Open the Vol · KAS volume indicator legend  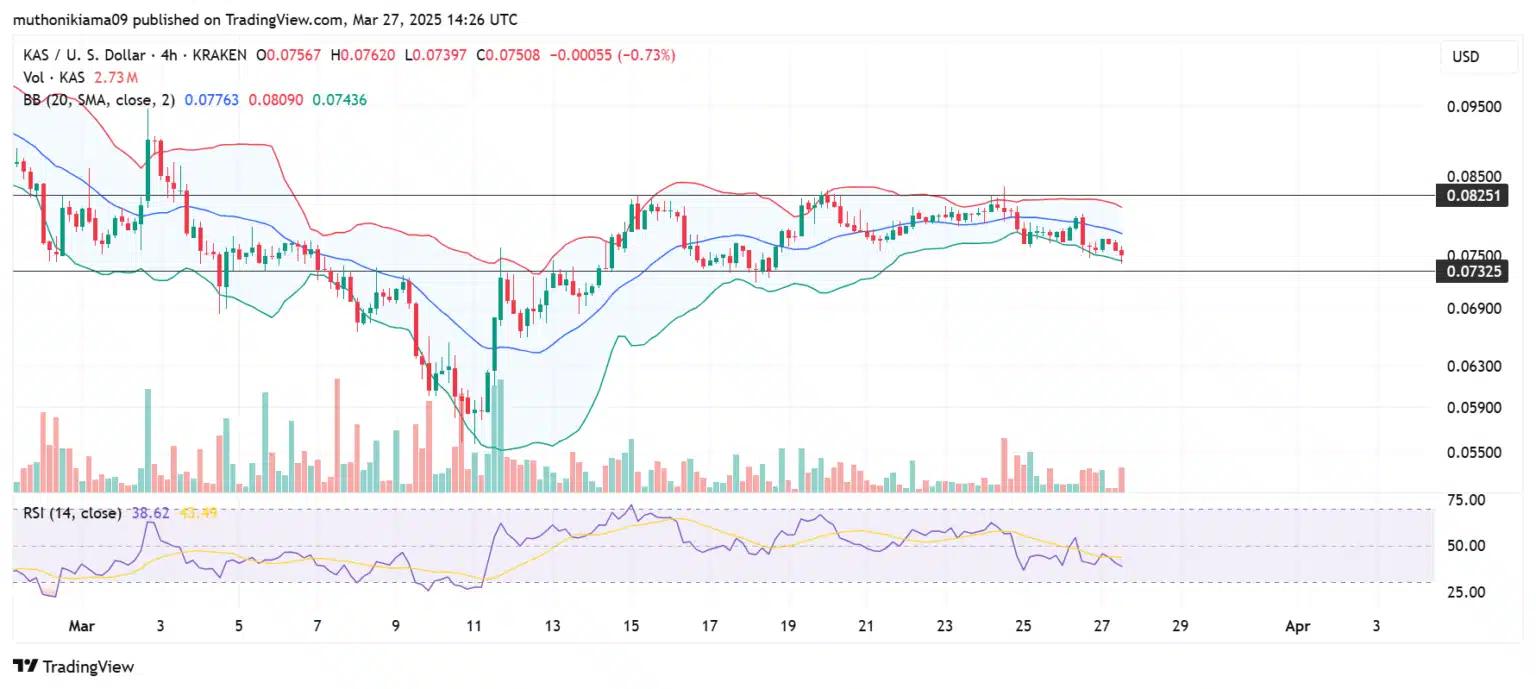click(52, 77)
